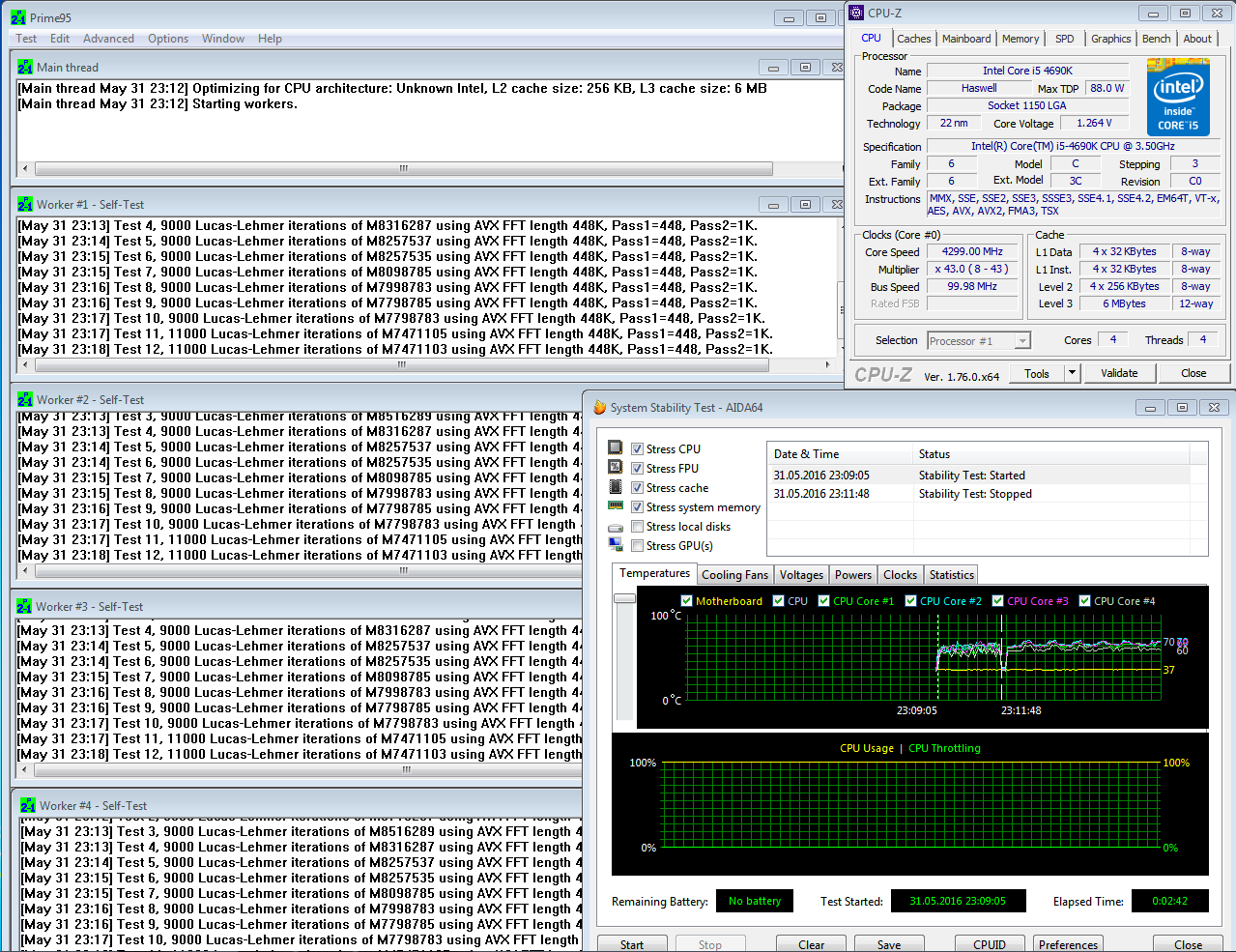Switch to the Mainboard tab in CPU-Z

coord(966,39)
